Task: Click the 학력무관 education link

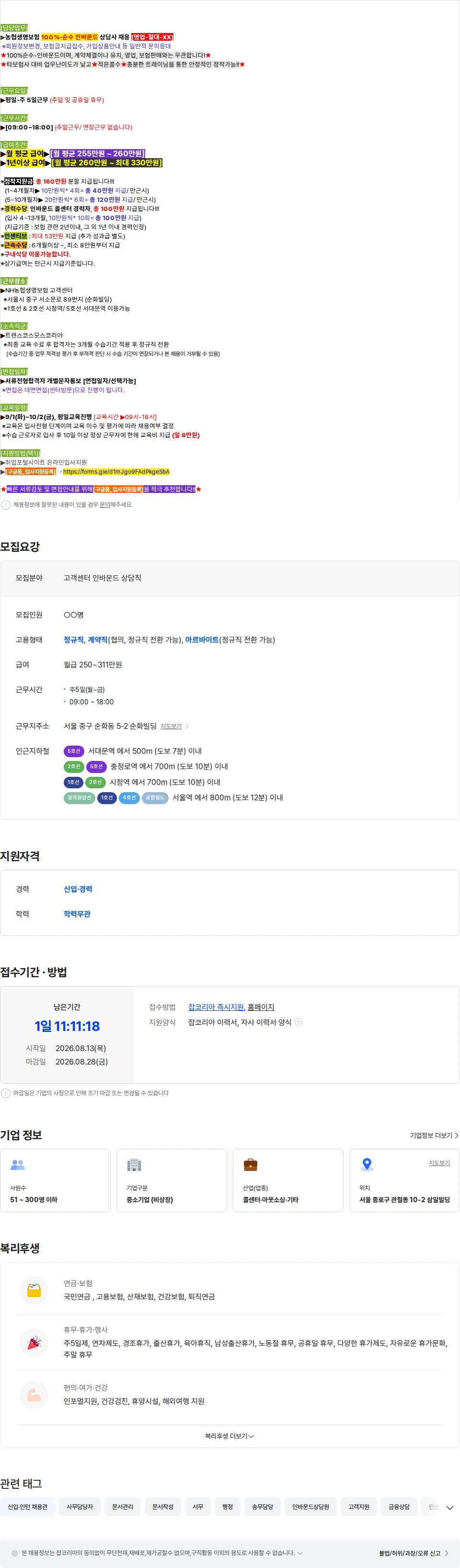Action: (x=77, y=914)
